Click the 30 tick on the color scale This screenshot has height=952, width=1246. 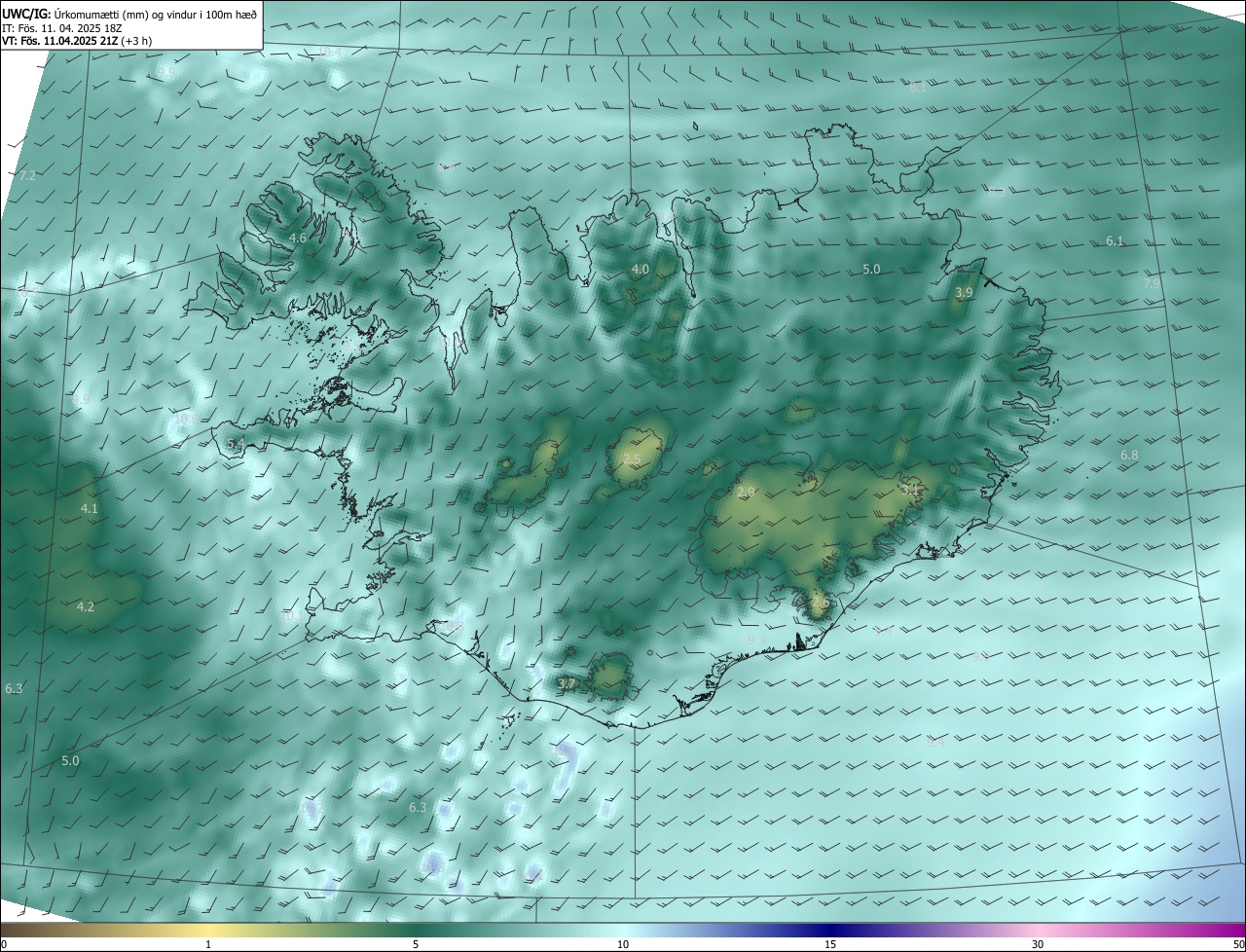[x=1038, y=944]
